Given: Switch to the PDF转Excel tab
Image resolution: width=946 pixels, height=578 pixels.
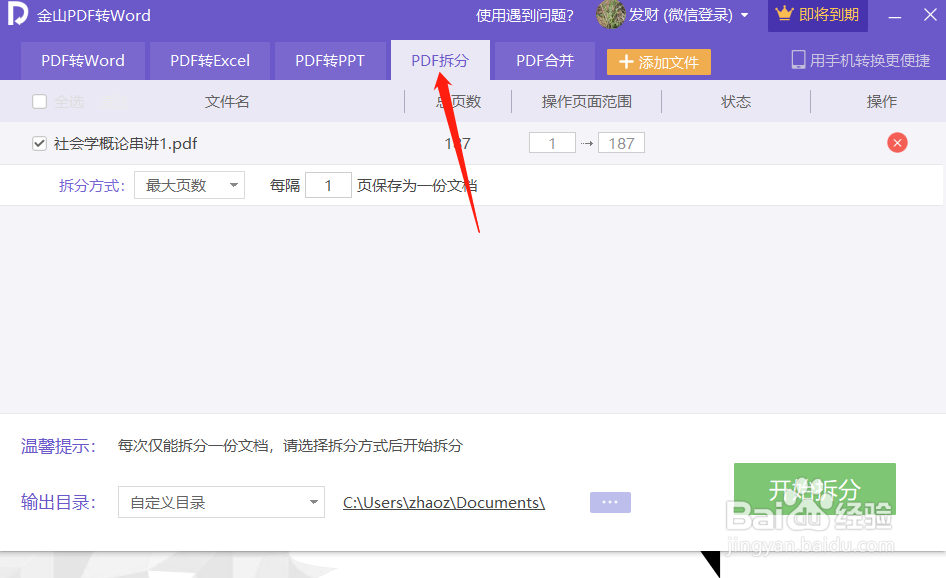Looking at the screenshot, I should click(209, 61).
